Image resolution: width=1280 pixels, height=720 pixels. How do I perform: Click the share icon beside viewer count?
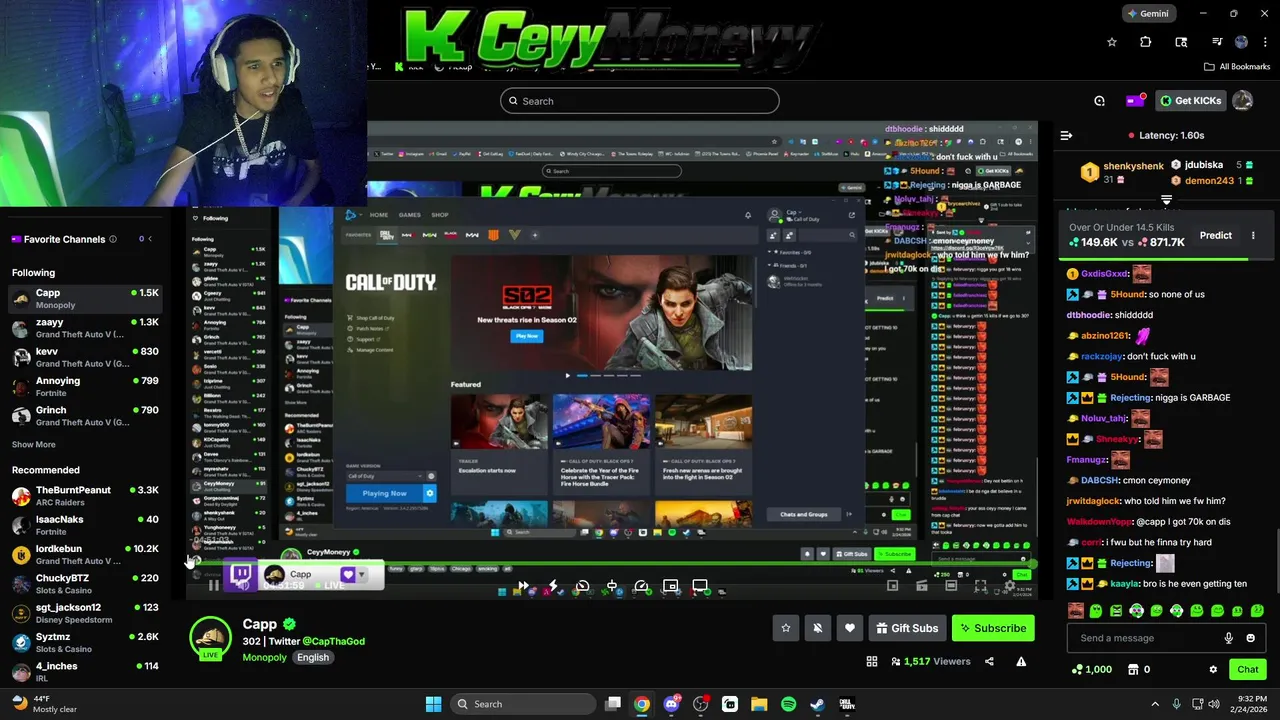989,661
